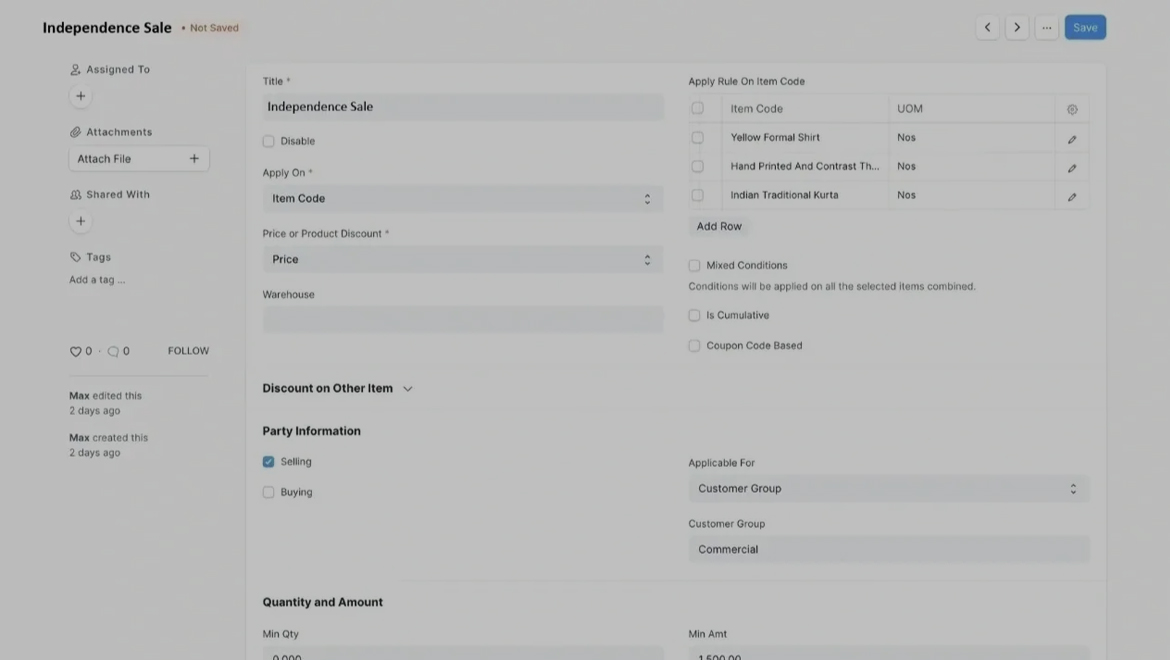Go to previous record arrow
The height and width of the screenshot is (660, 1170).
[987, 27]
